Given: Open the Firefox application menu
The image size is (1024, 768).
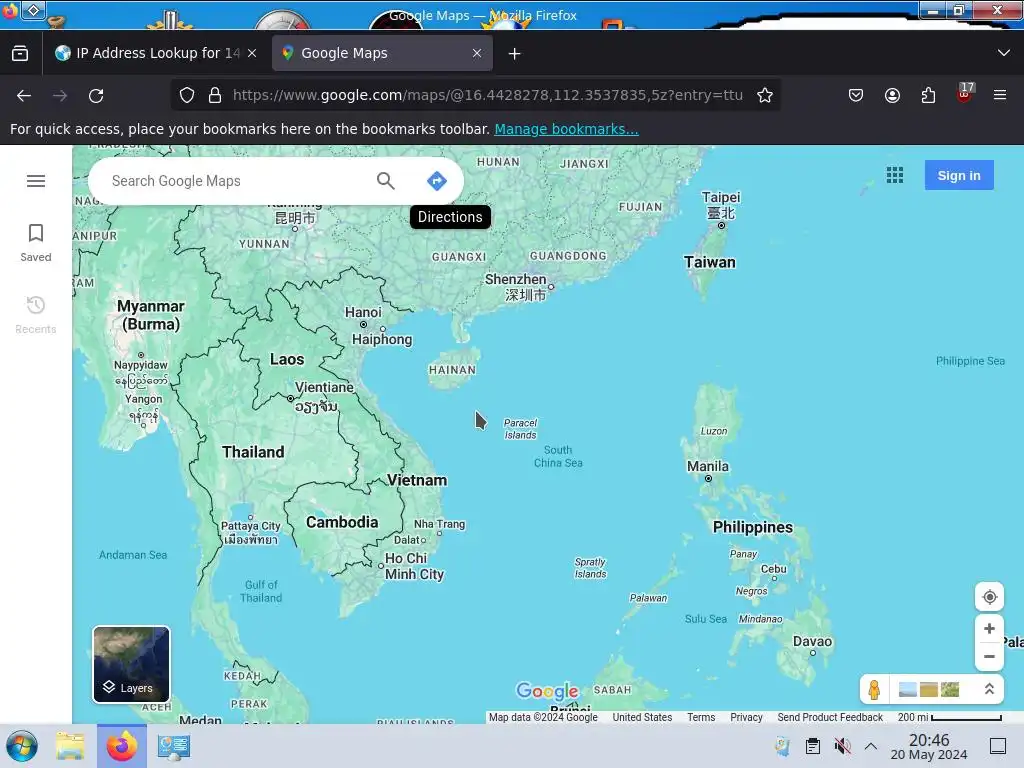Looking at the screenshot, I should coord(1000,95).
